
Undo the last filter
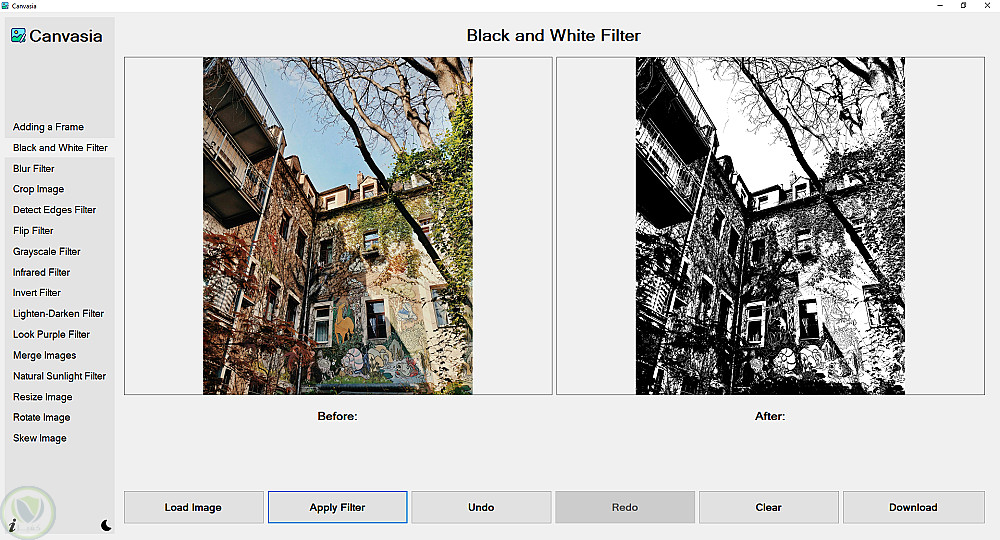[481, 507]
